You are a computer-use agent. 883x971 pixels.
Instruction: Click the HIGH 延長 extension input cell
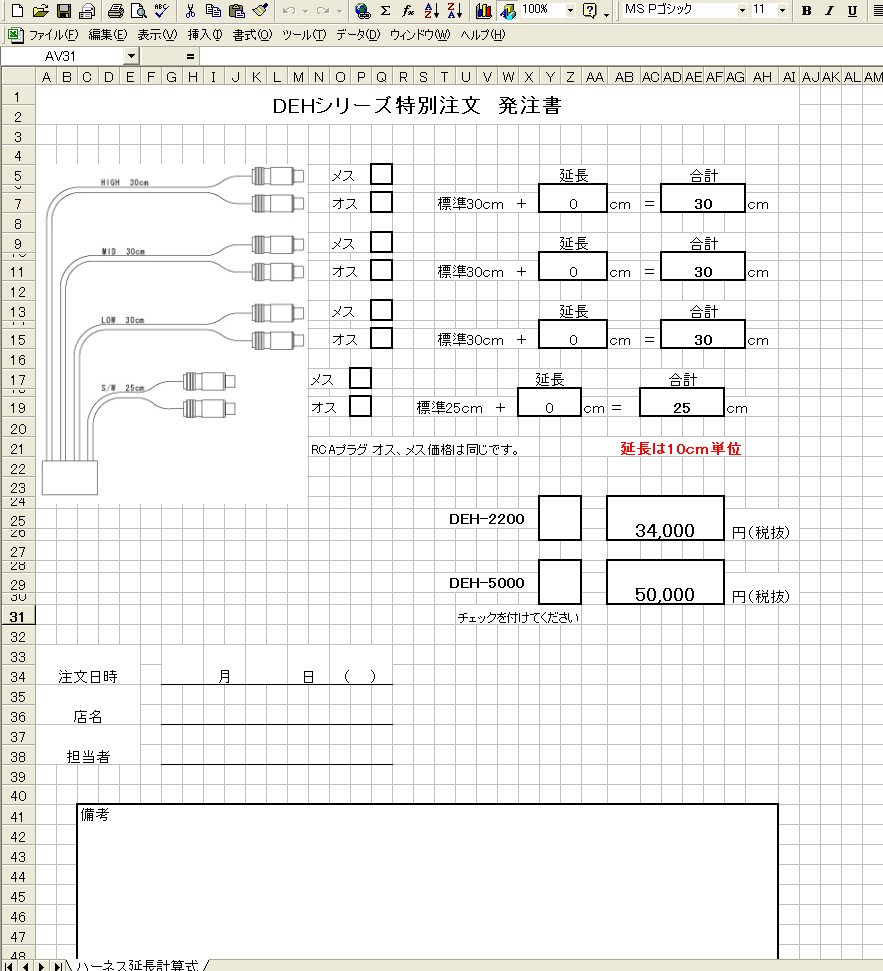click(x=573, y=198)
